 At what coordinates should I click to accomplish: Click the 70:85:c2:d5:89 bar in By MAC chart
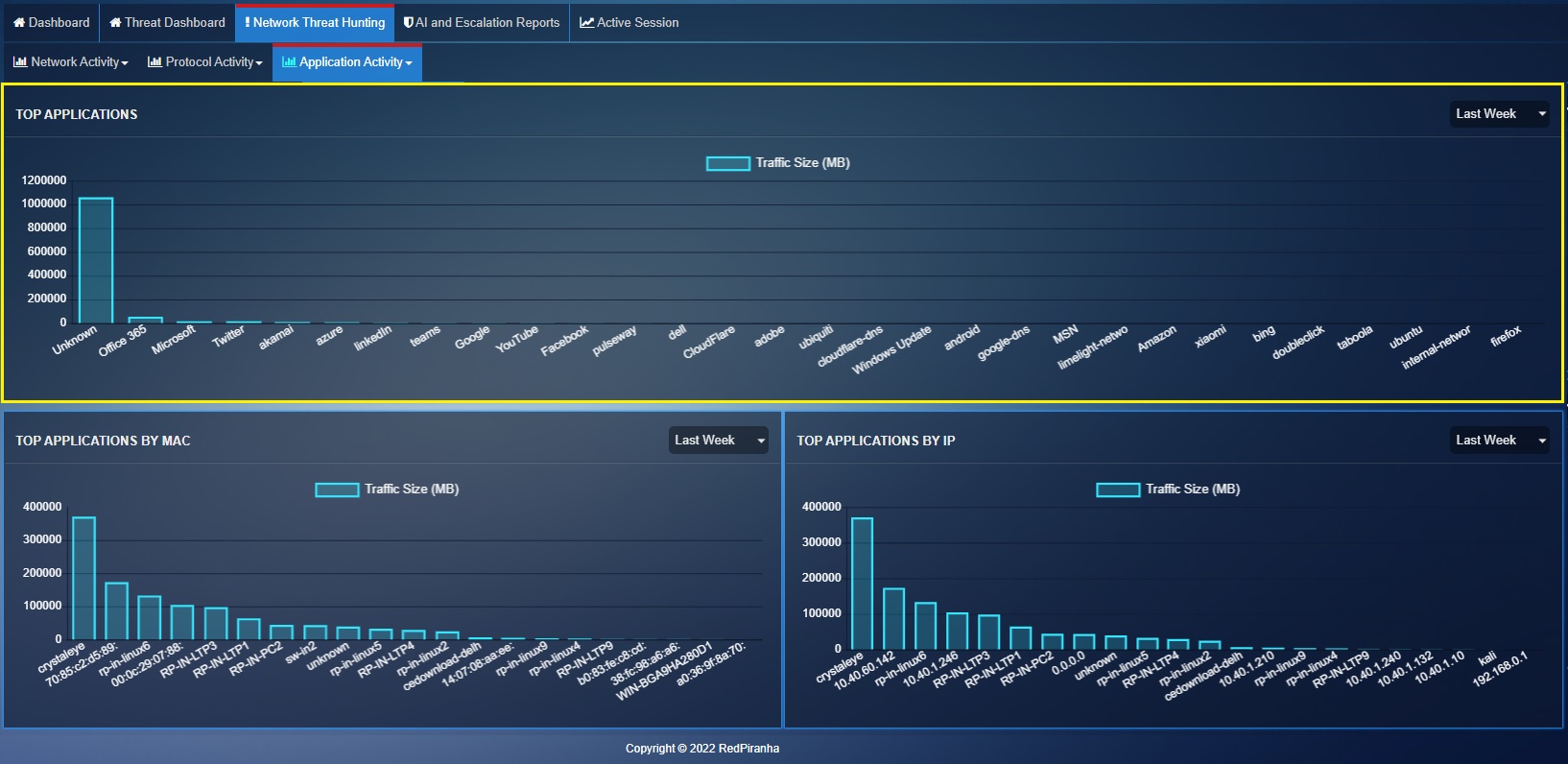point(117,610)
